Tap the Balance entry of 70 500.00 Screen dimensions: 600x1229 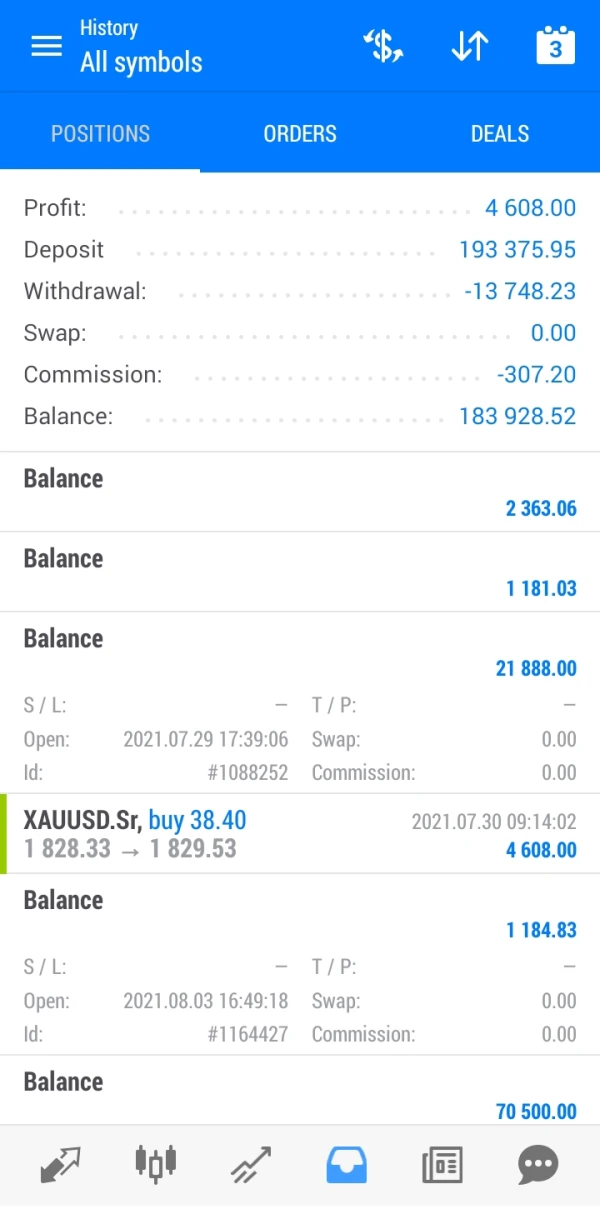point(300,1096)
